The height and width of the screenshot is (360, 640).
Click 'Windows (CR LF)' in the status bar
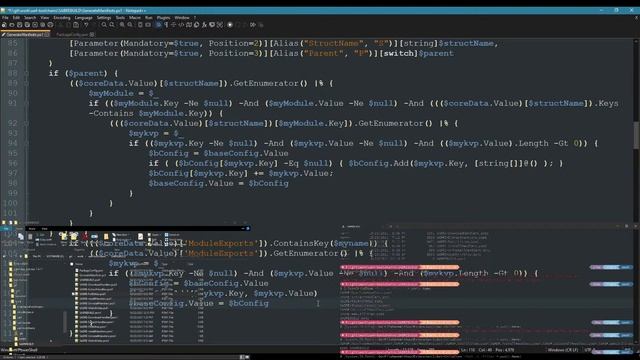click(x=562, y=350)
